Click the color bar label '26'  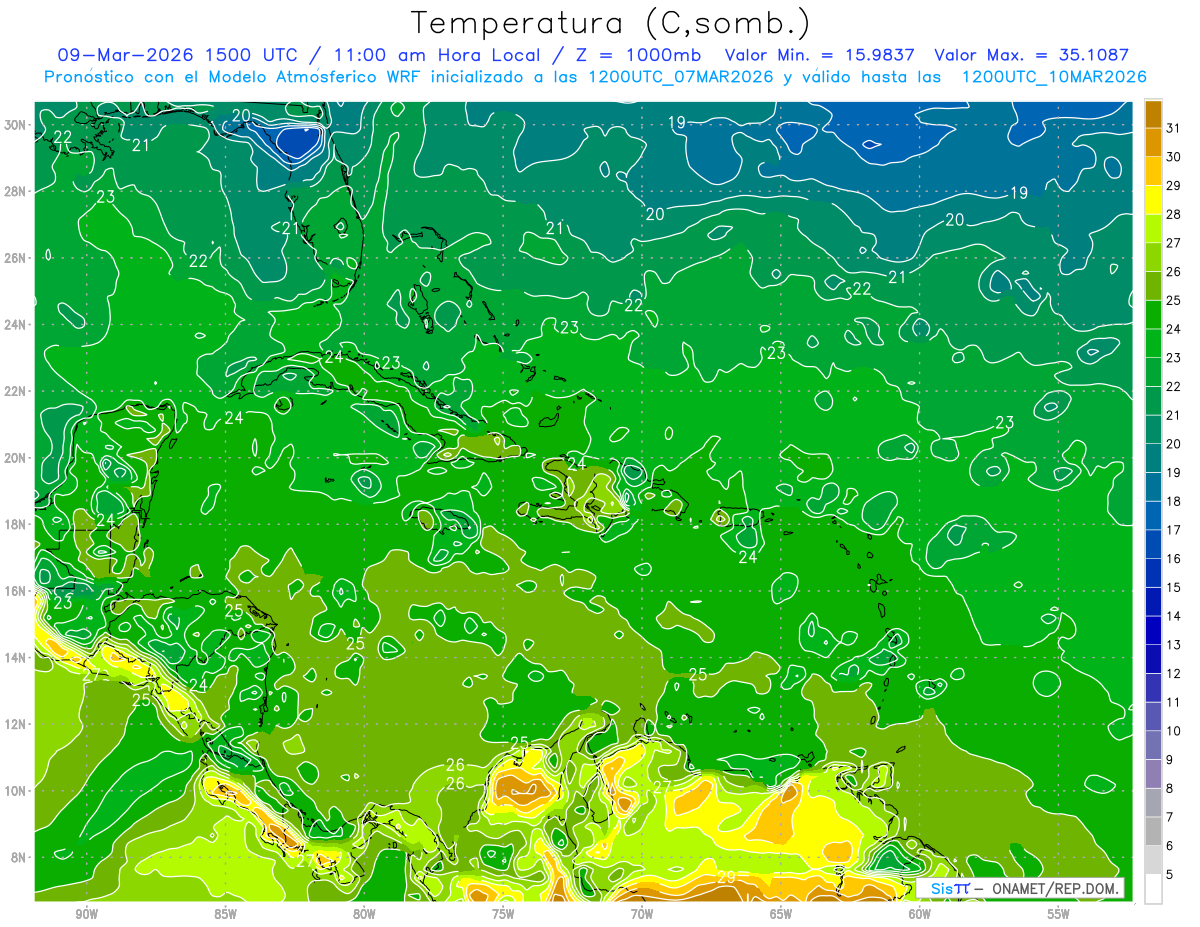tap(1173, 272)
